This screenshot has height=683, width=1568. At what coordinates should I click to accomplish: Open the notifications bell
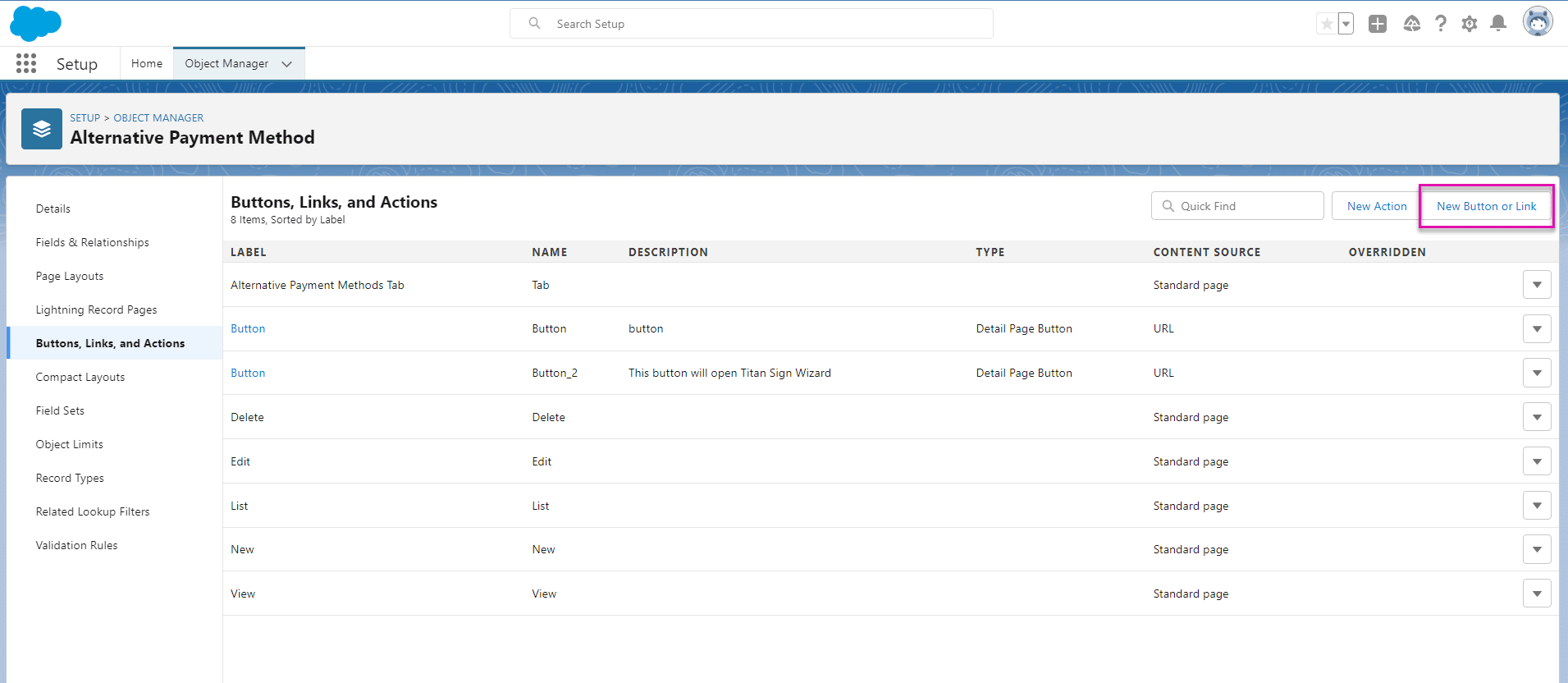1498,24
